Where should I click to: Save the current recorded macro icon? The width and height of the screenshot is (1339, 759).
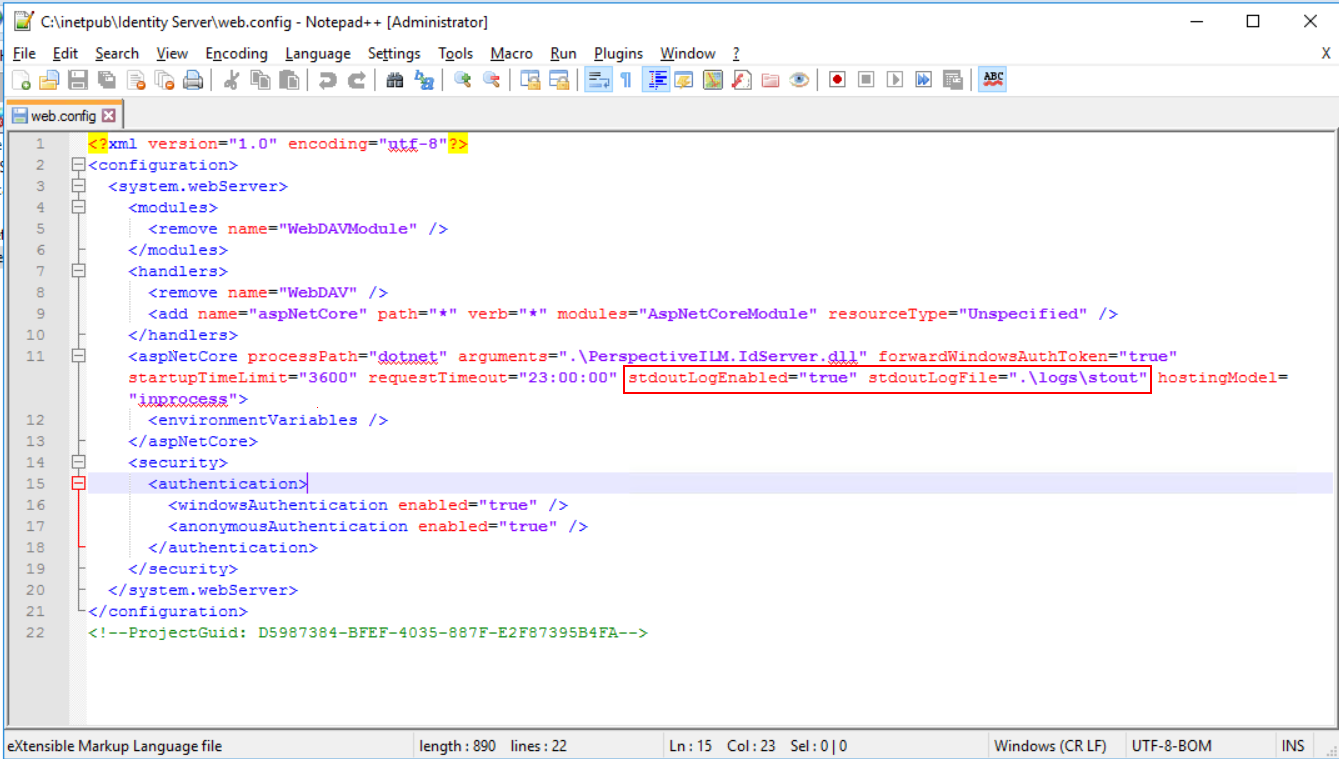tap(953, 81)
